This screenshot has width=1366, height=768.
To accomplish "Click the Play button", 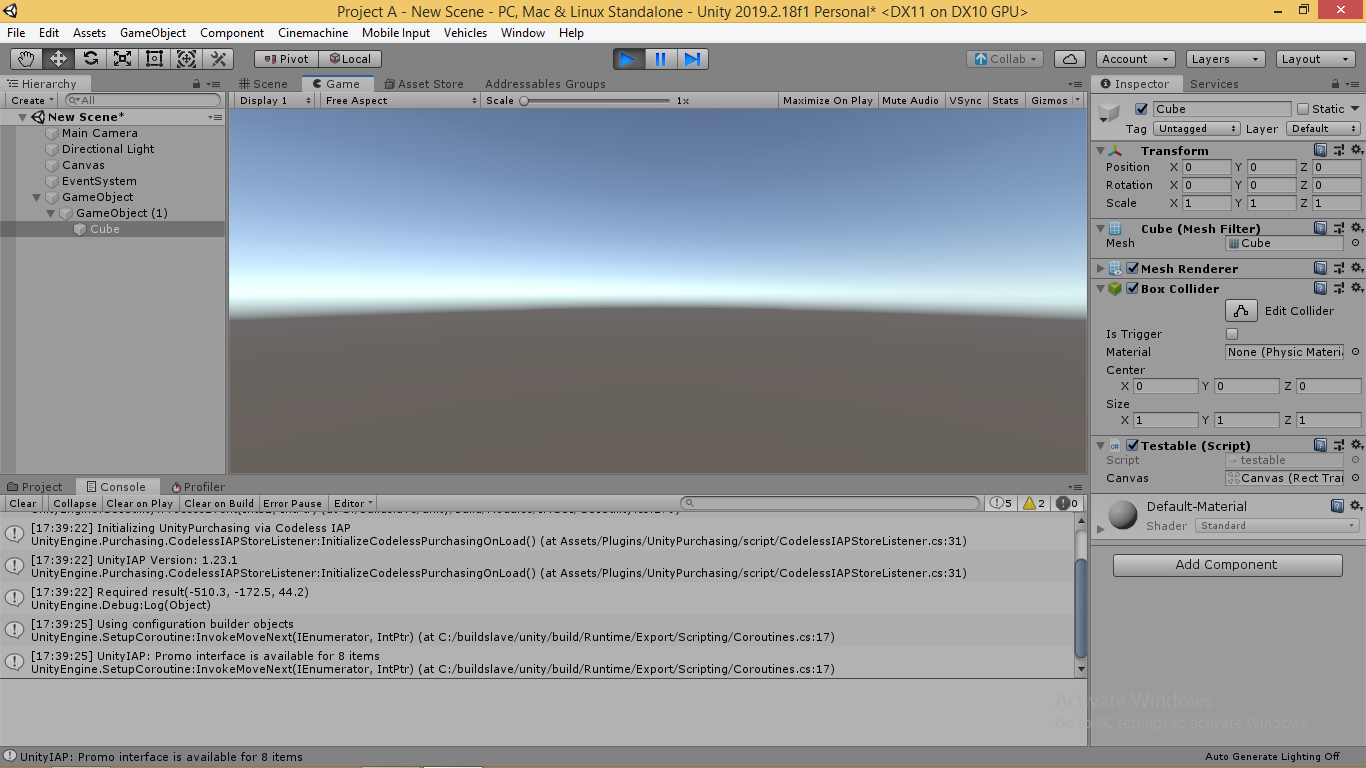I will coord(628,59).
